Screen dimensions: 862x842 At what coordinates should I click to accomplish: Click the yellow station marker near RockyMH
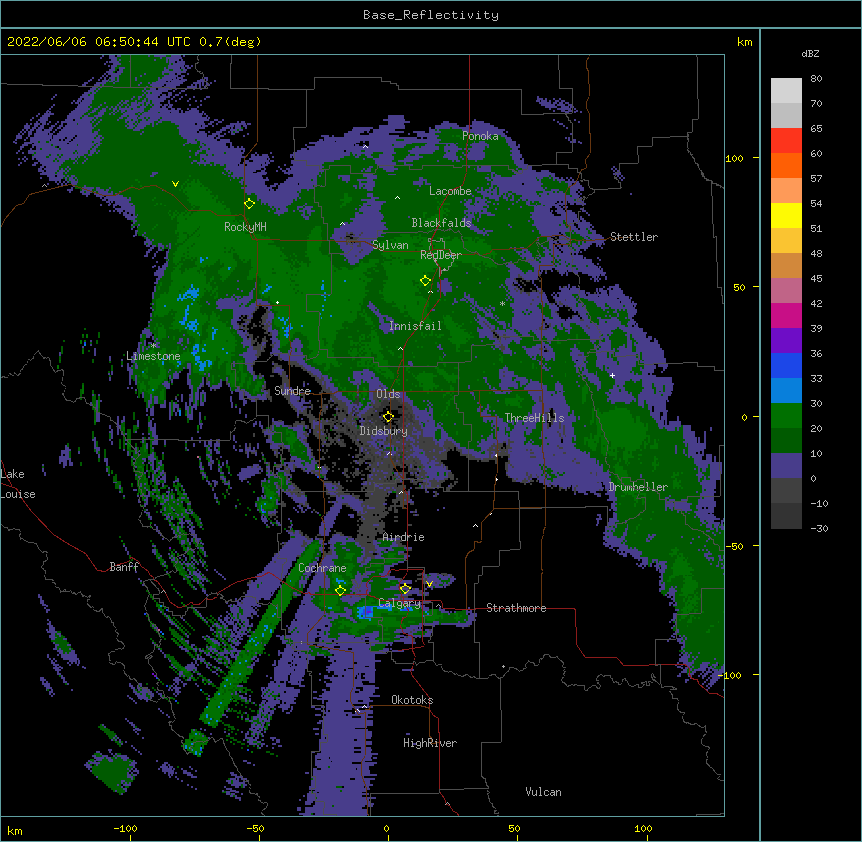(249, 203)
